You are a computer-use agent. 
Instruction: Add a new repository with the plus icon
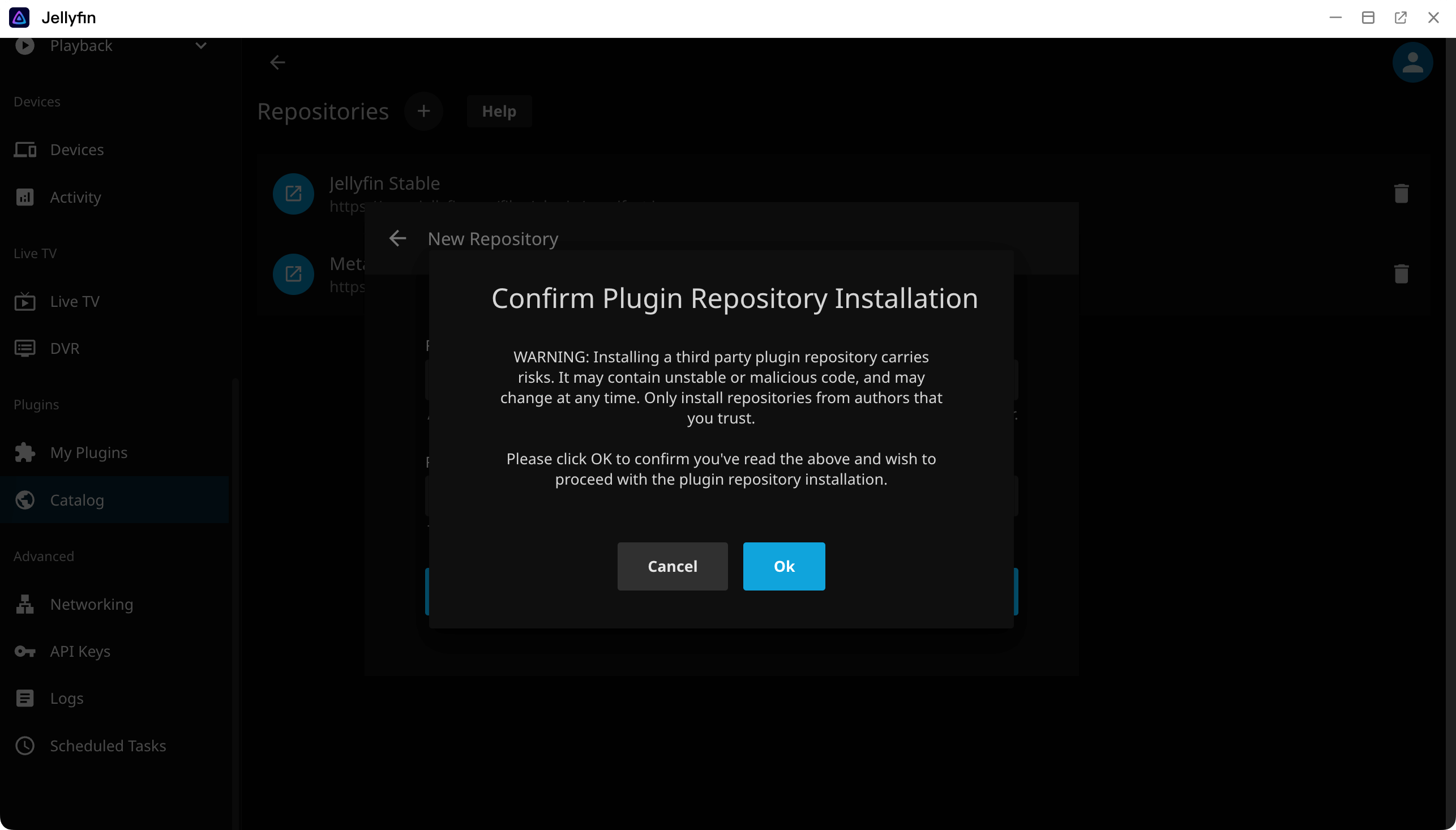pyautogui.click(x=423, y=111)
